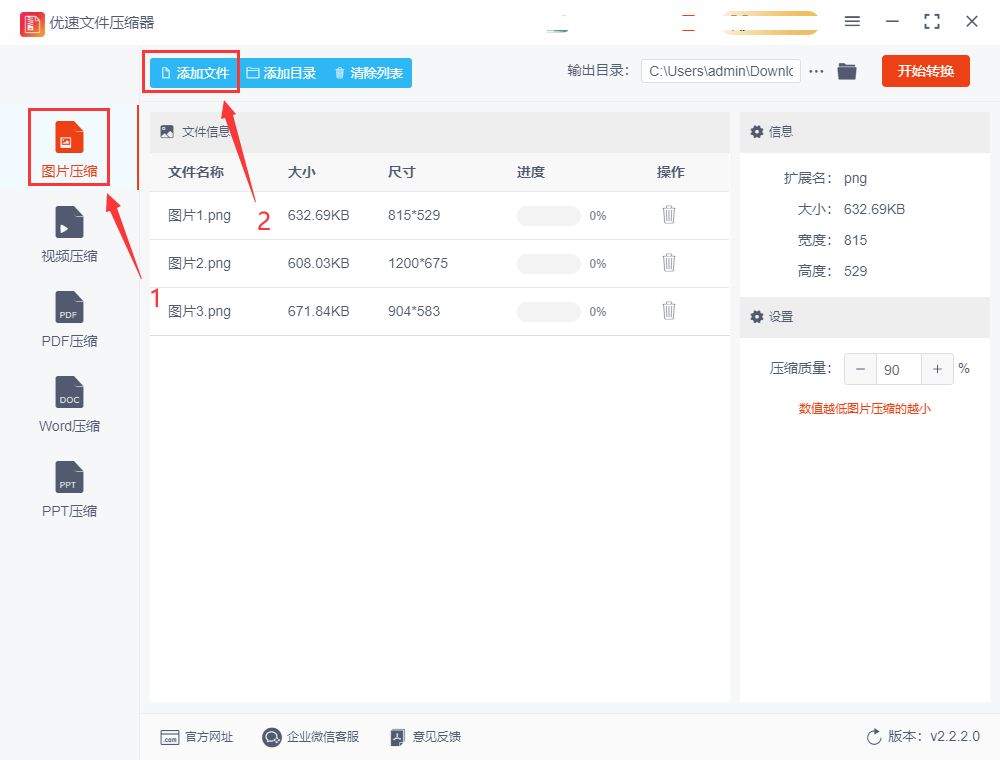Open the hamburger menu in title bar

click(852, 21)
